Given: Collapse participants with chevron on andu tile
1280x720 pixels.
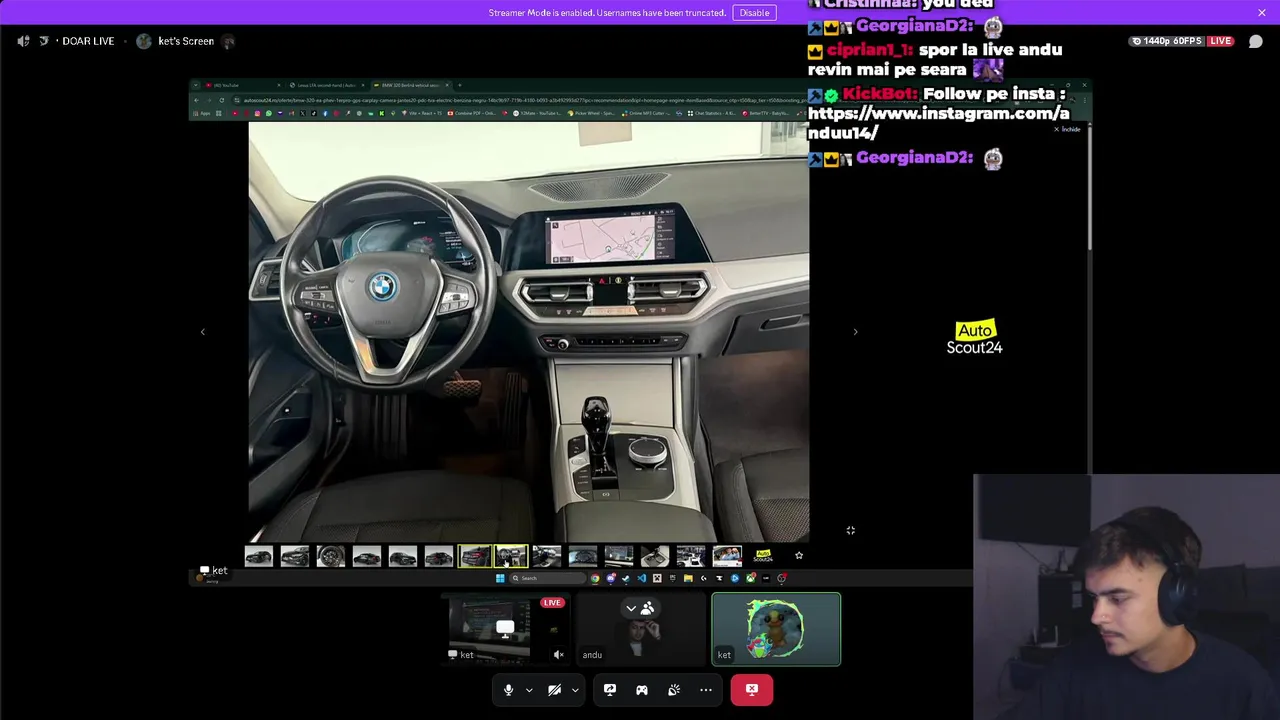Looking at the screenshot, I should (x=631, y=608).
